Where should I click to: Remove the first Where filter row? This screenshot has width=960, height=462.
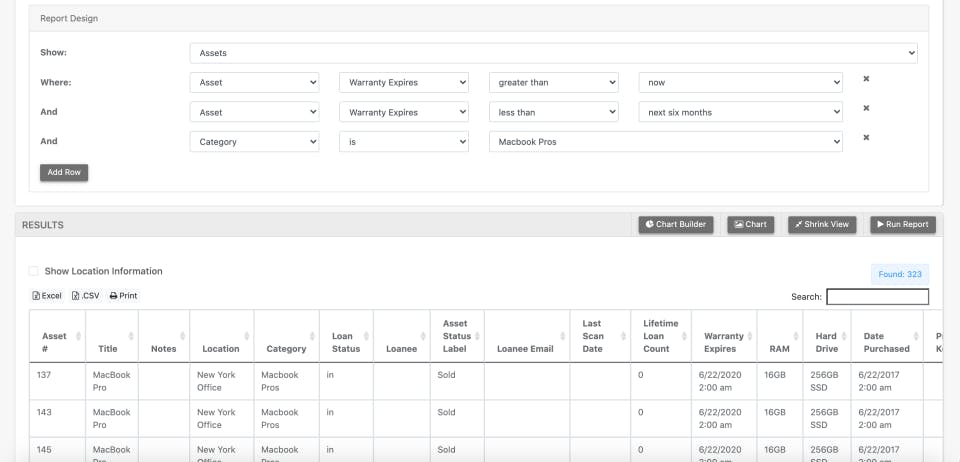click(866, 79)
